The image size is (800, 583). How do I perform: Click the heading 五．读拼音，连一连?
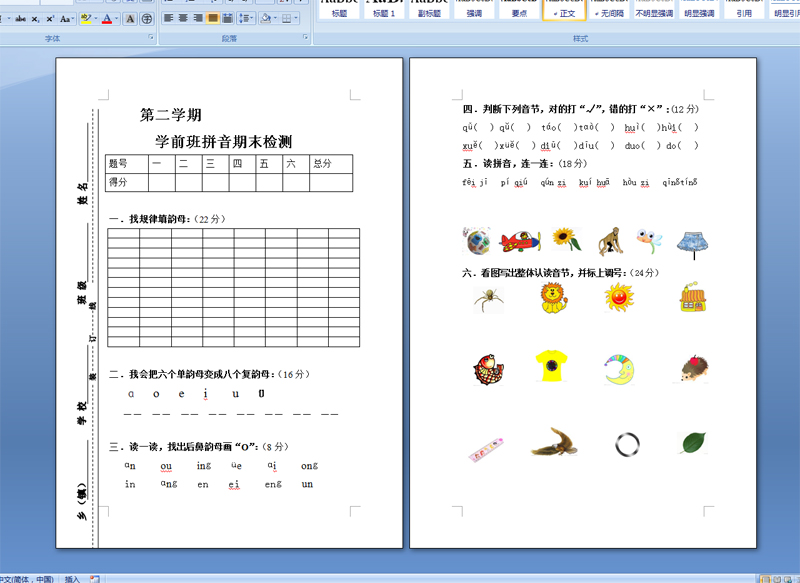(509, 163)
